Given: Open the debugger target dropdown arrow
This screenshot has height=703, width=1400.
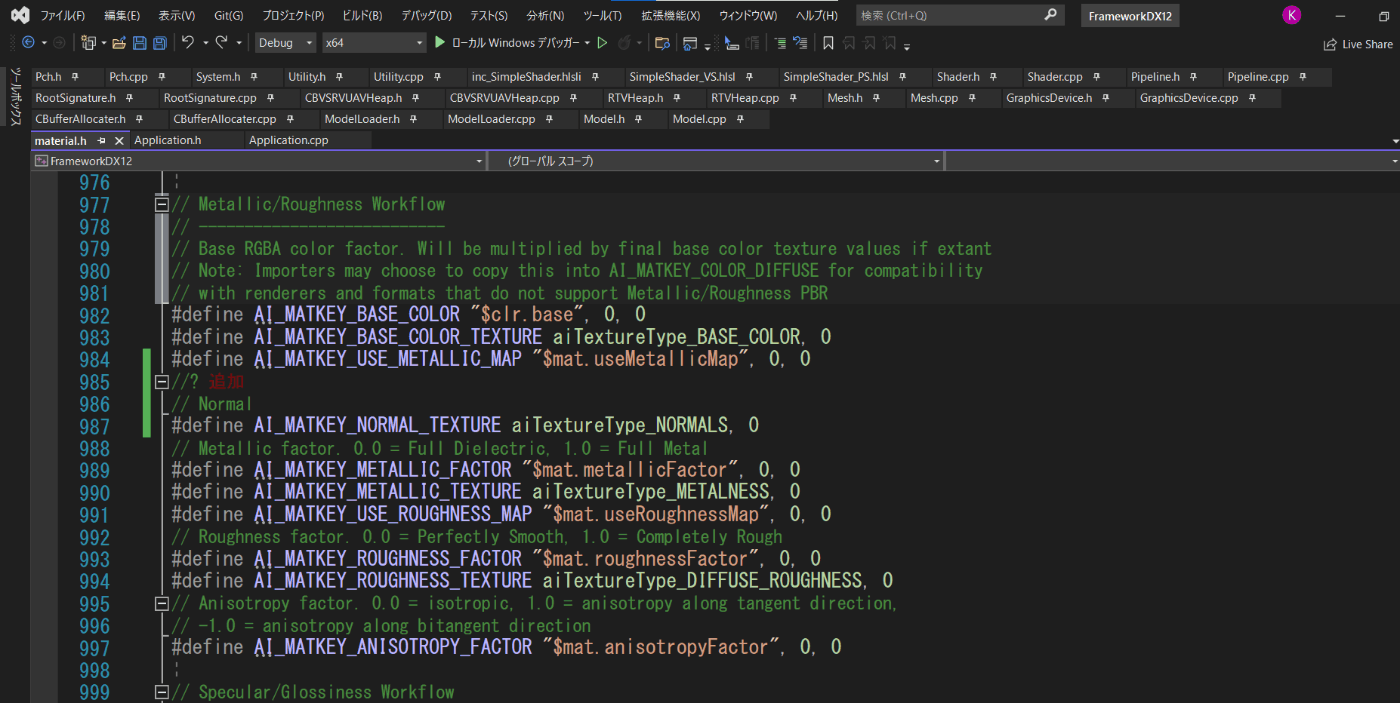Looking at the screenshot, I should point(587,42).
